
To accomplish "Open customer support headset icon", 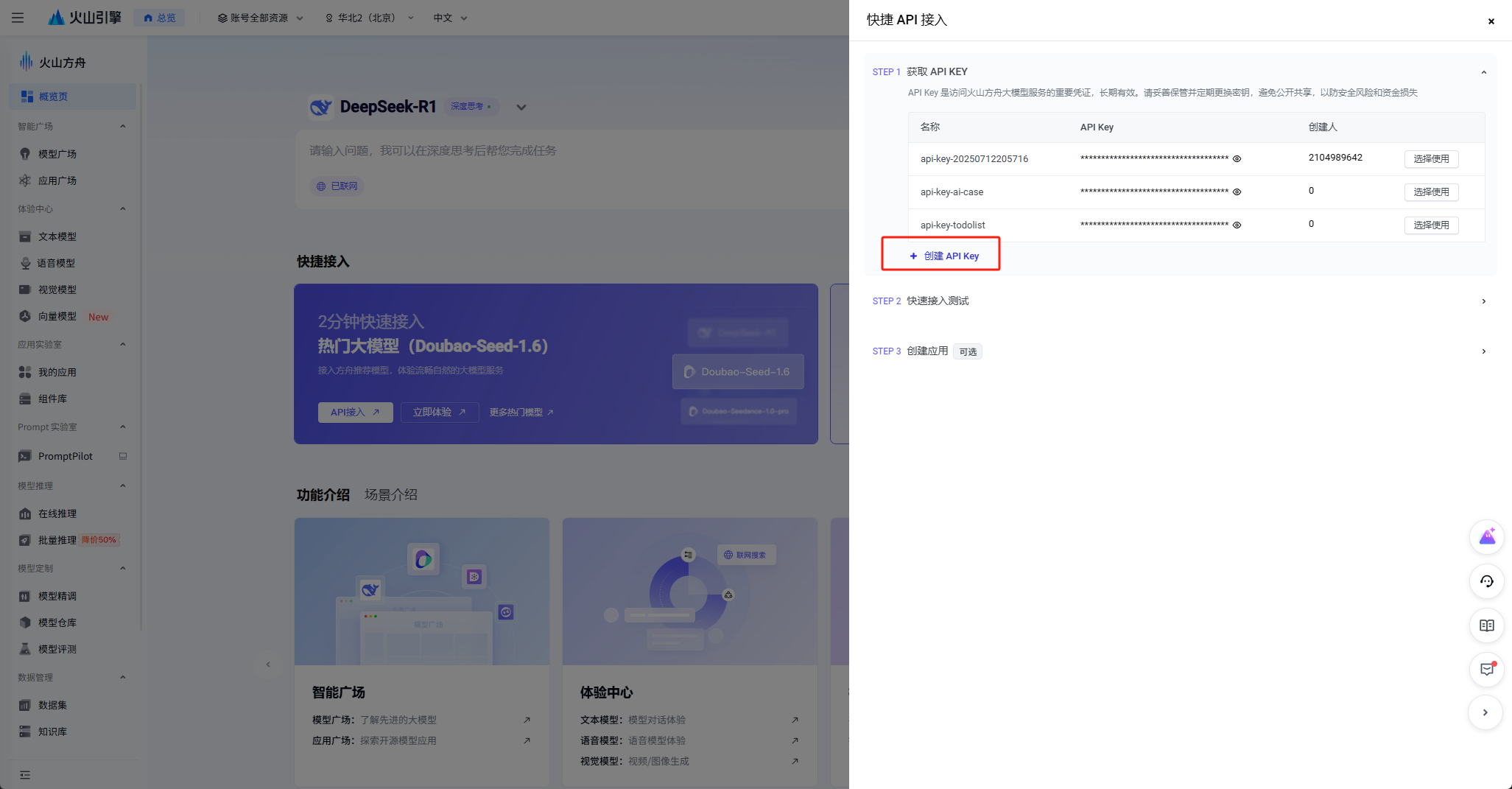I will pos(1487,581).
